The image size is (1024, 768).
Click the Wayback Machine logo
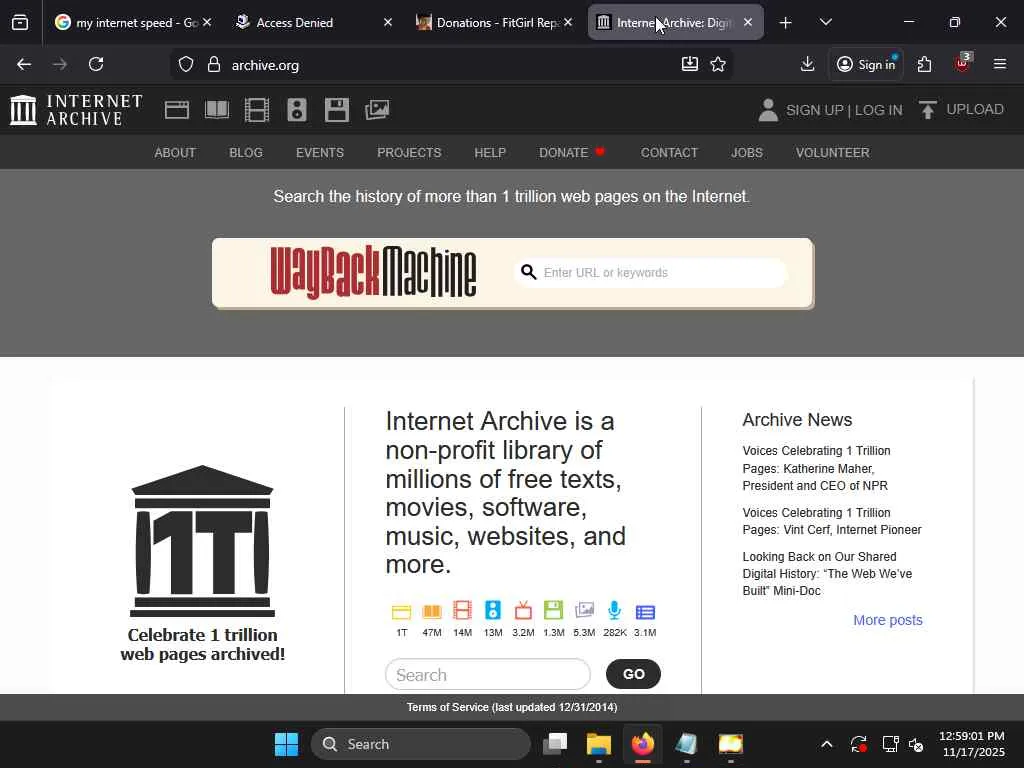pyautogui.click(x=374, y=272)
